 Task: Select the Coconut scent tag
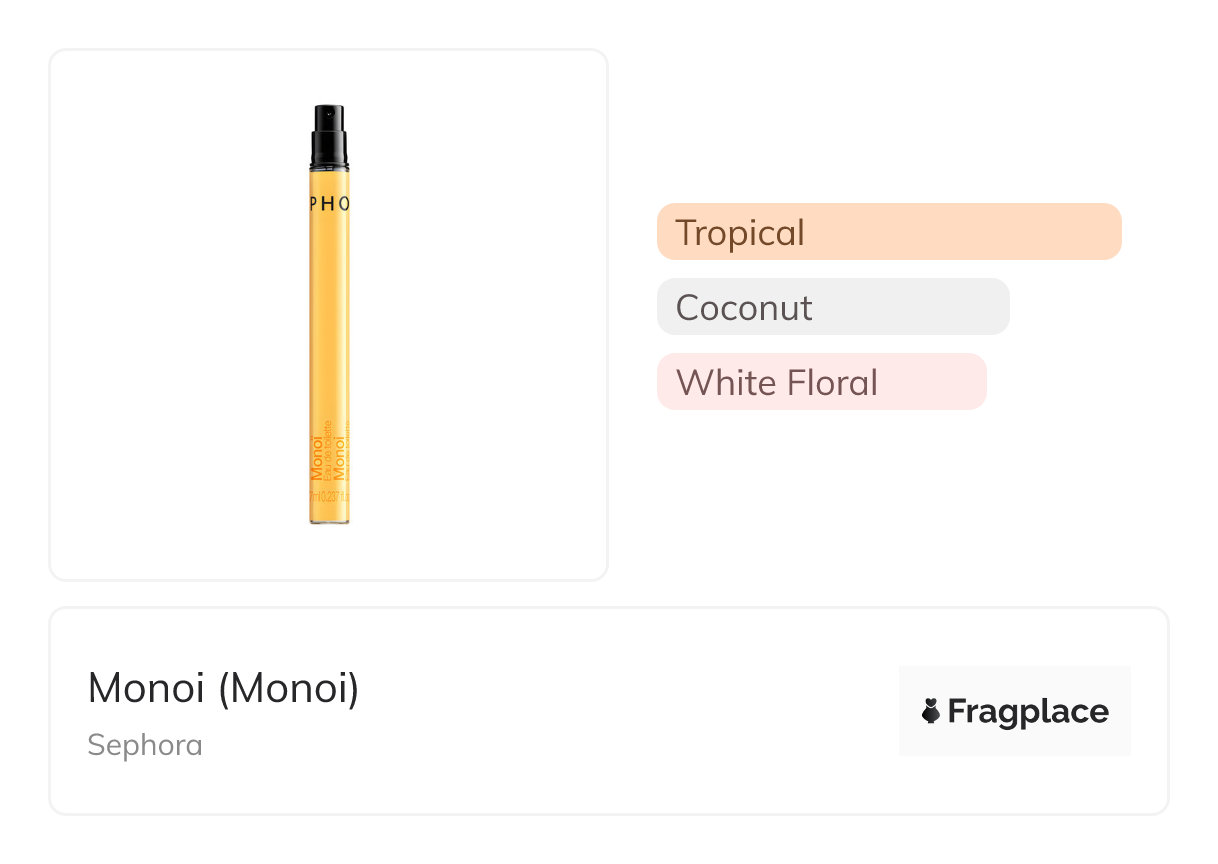pos(744,307)
